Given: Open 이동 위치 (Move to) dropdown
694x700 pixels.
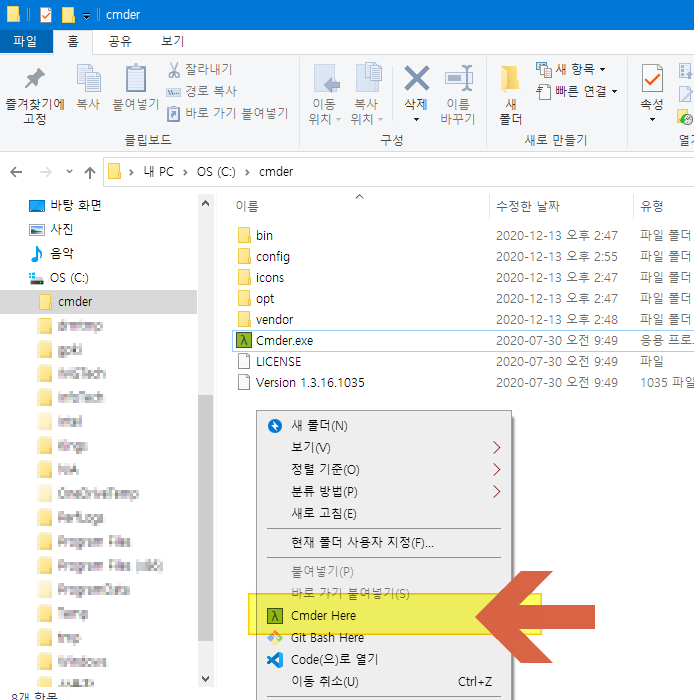Looking at the screenshot, I should [x=324, y=95].
